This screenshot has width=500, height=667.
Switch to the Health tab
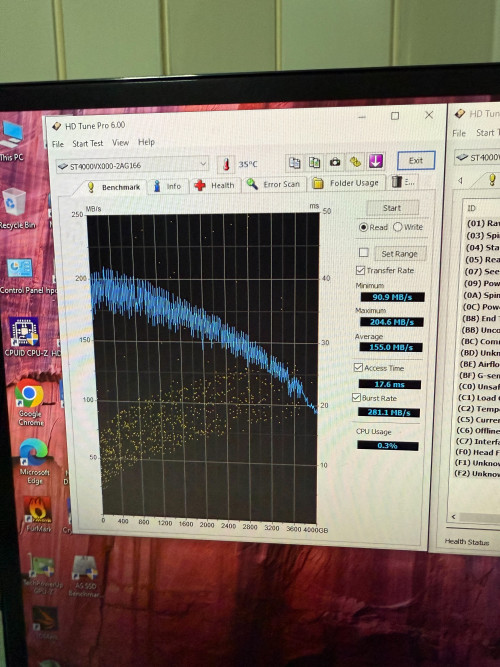pos(215,185)
